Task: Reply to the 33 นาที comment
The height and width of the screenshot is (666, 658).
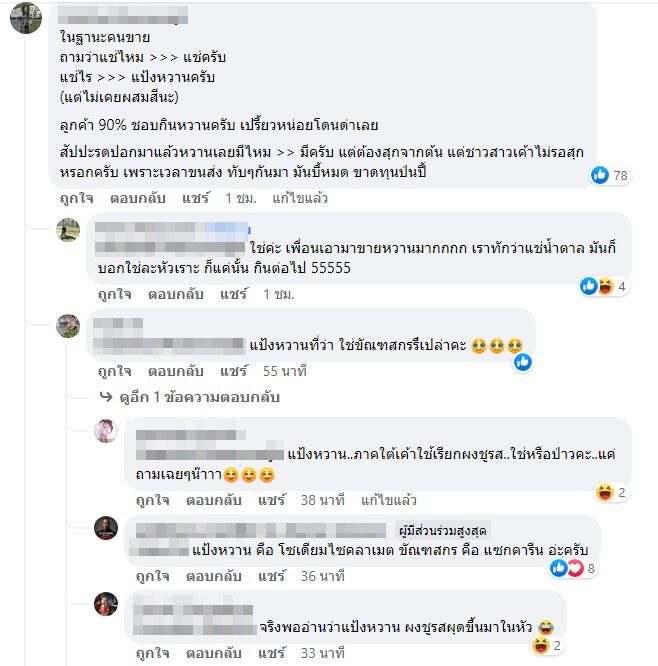Action: (214, 653)
